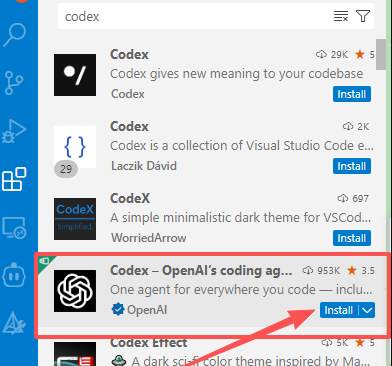Expand the Install dropdown arrow for OpenAI Codex
The image size is (392, 366).
(x=367, y=310)
